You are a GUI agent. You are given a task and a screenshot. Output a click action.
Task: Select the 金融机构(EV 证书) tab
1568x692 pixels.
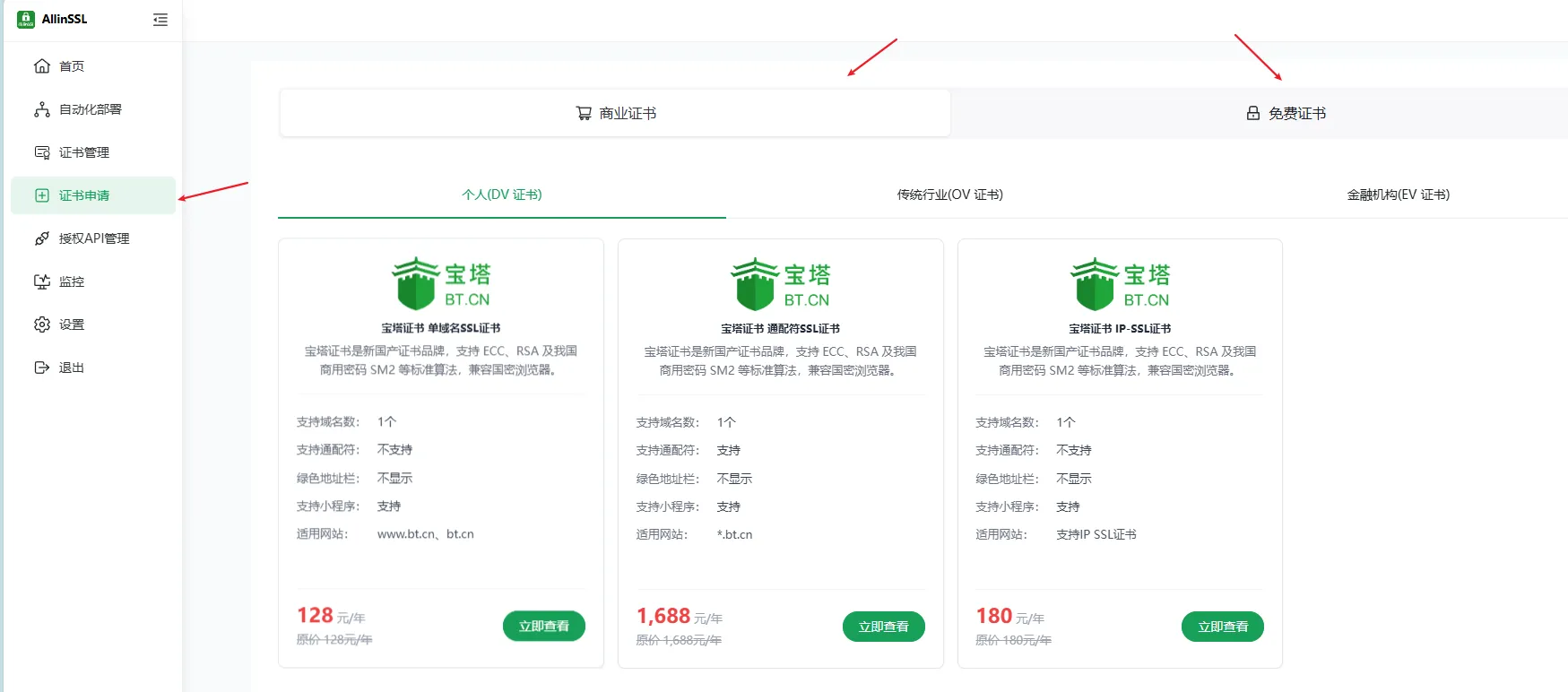[x=1399, y=195]
